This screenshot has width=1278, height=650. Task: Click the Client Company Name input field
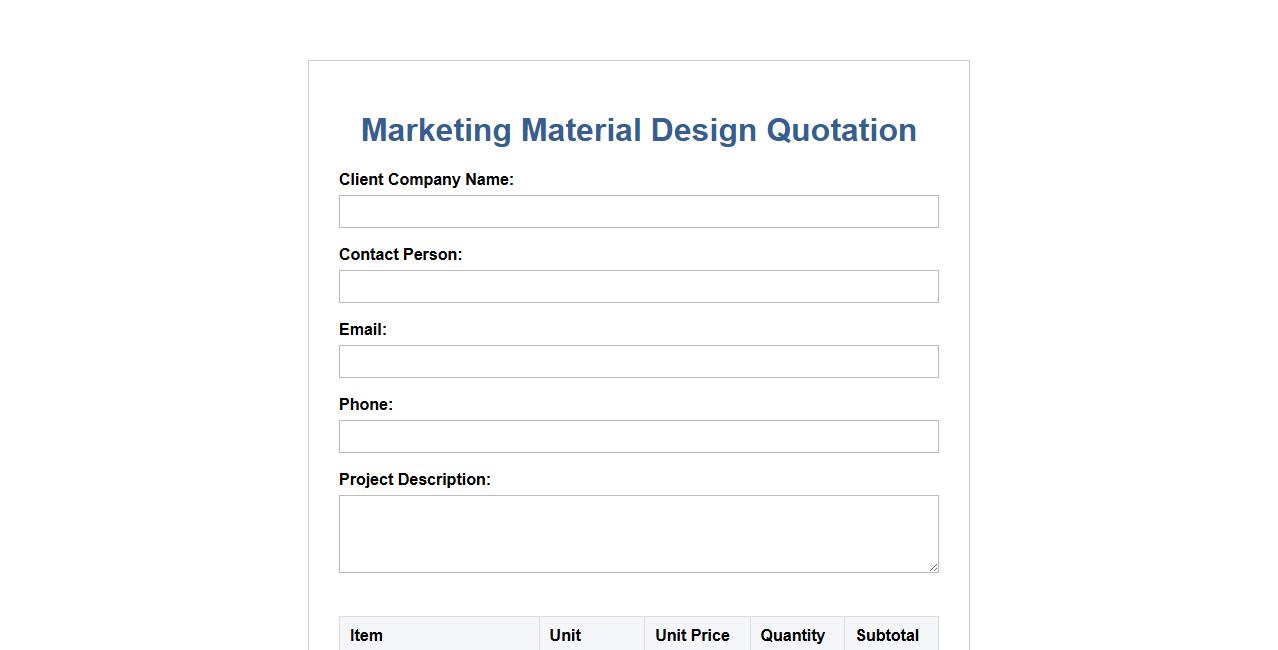pyautogui.click(x=638, y=212)
